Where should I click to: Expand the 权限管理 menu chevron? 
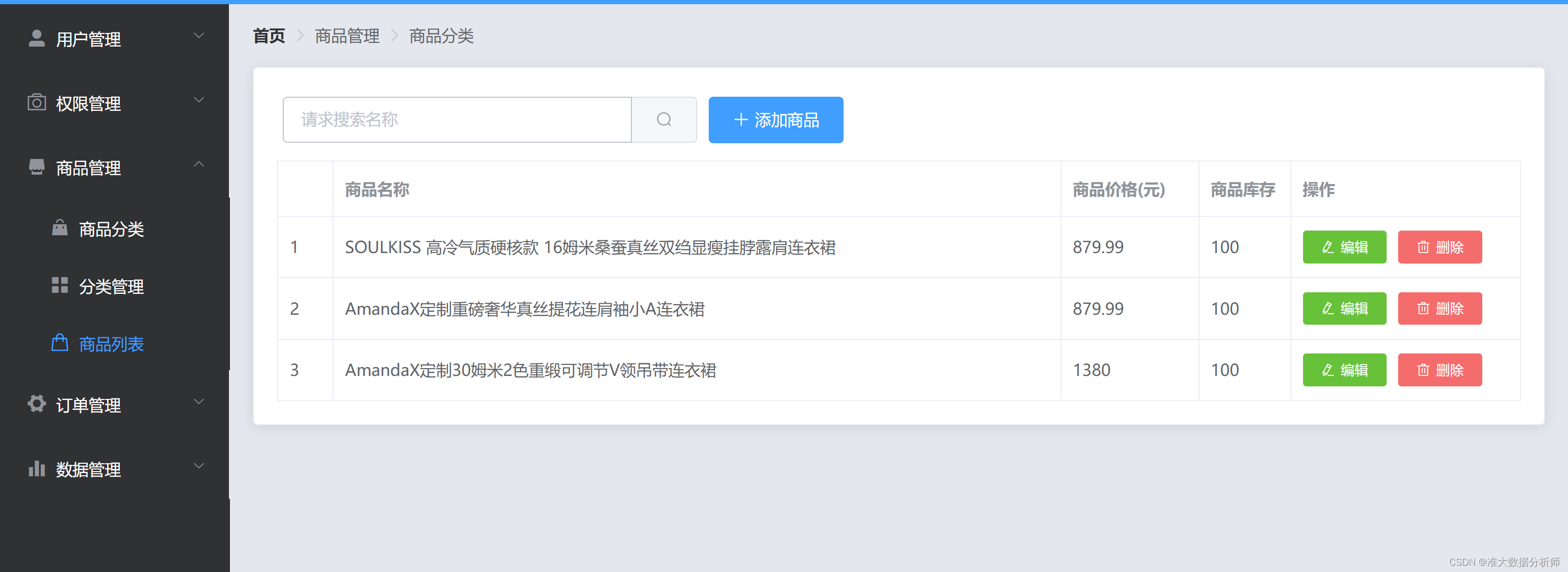point(199,100)
